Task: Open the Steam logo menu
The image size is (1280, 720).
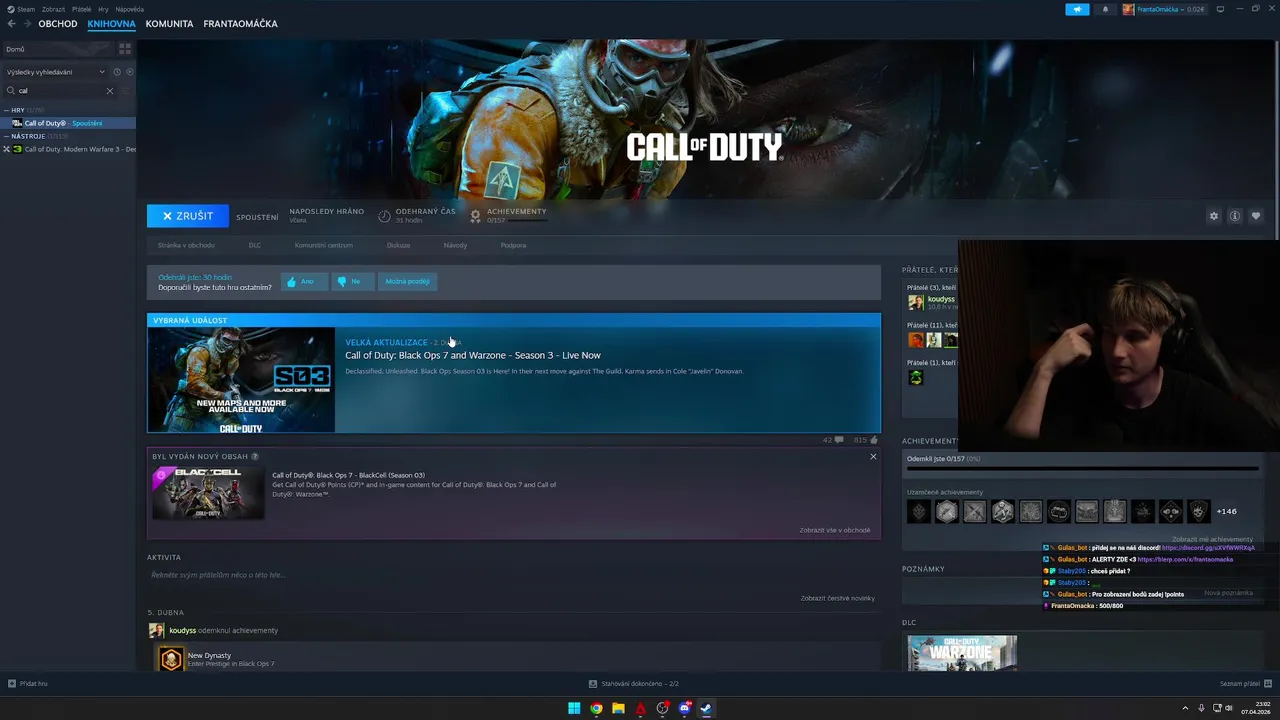Action: pos(21,9)
